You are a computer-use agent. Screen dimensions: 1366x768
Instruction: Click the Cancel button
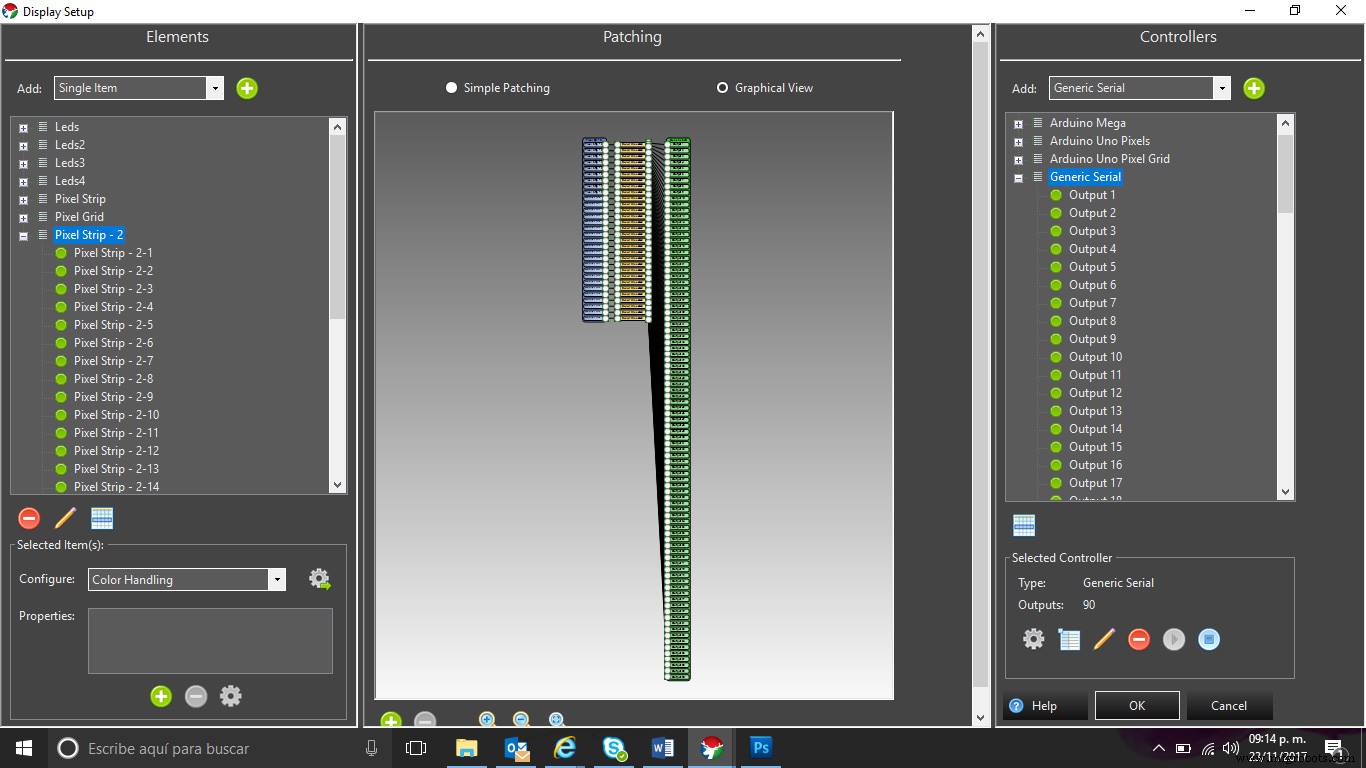click(x=1229, y=705)
